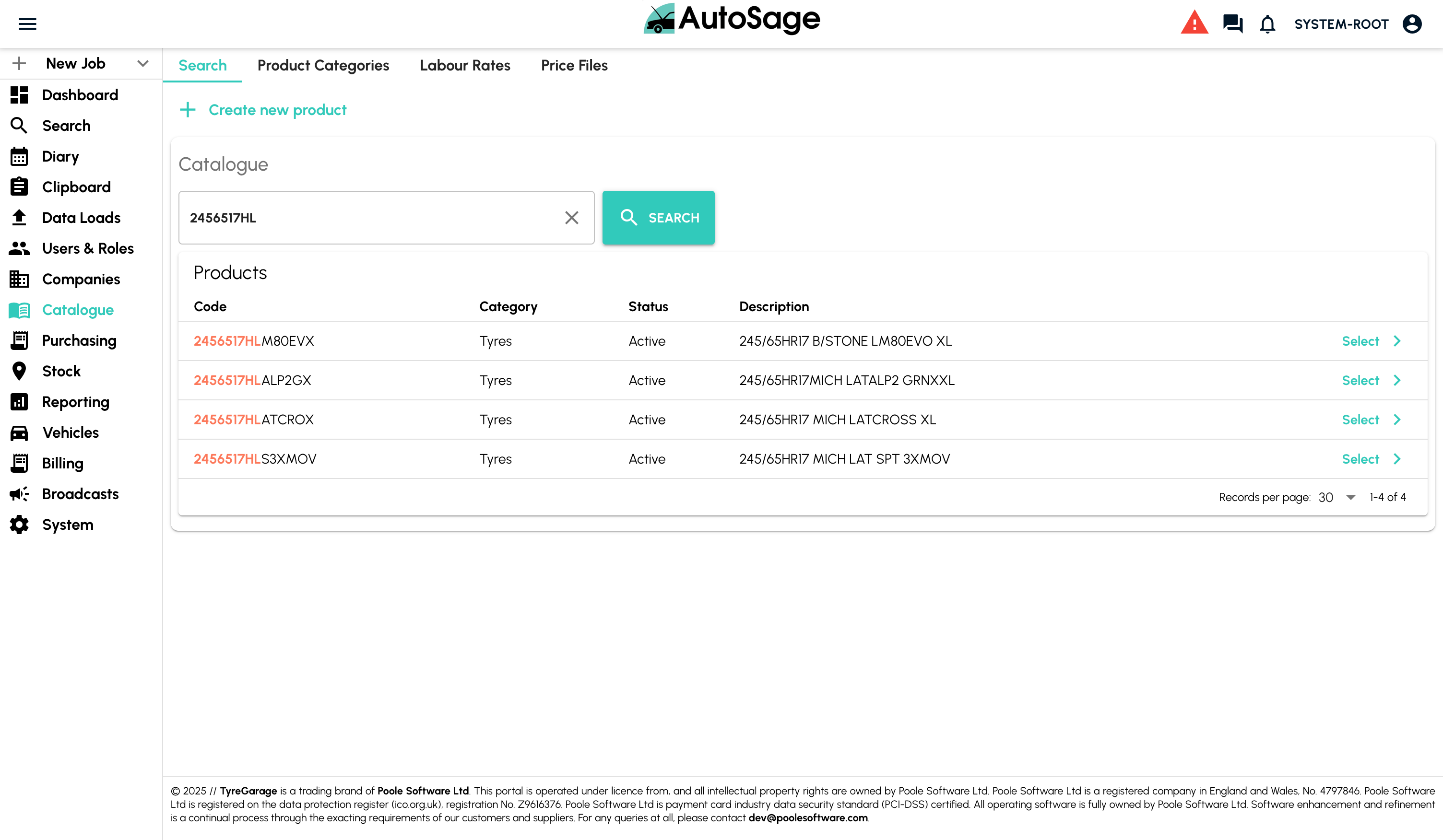
Task: Switch to the Price Files tab
Action: pos(574,65)
